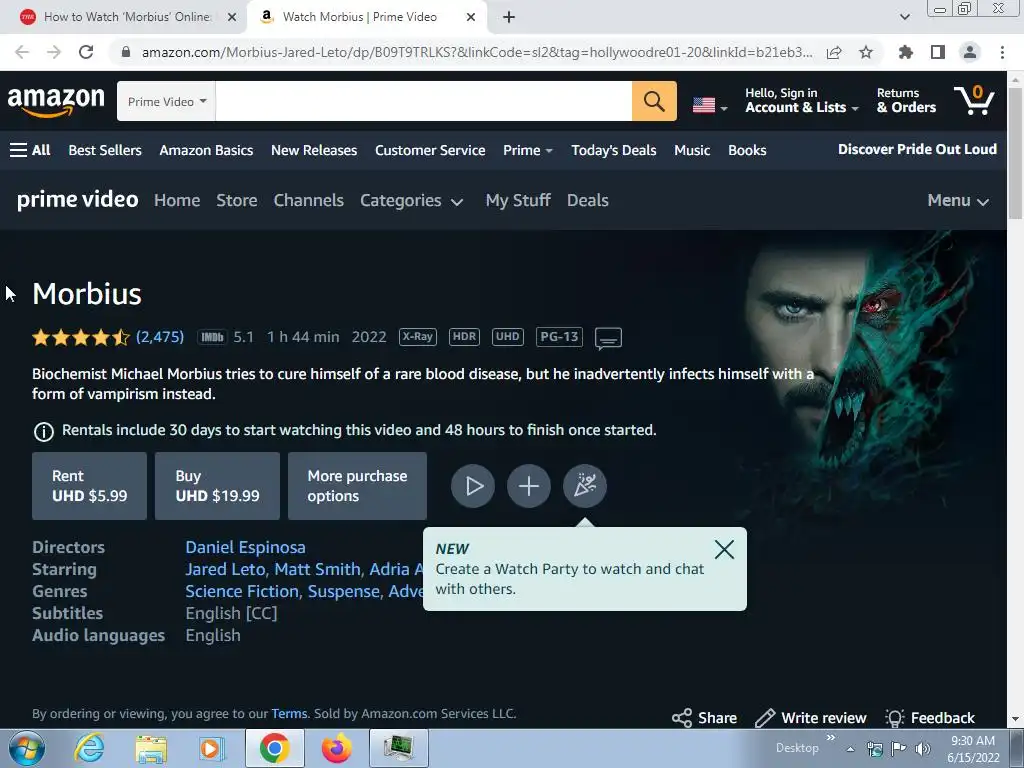Close the Watch Party tooltip
1024x768 pixels.
724,549
